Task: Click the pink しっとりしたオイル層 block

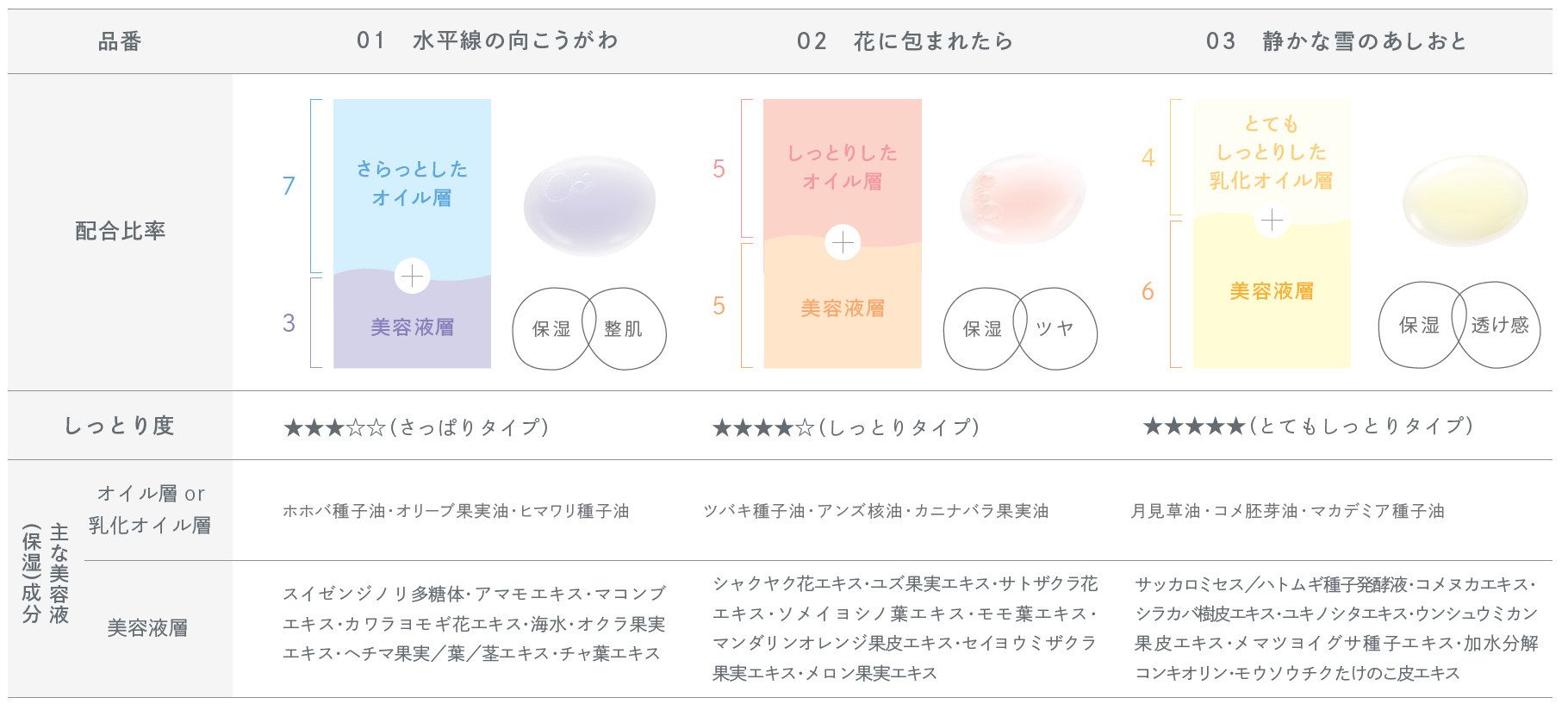Action: pos(843,166)
